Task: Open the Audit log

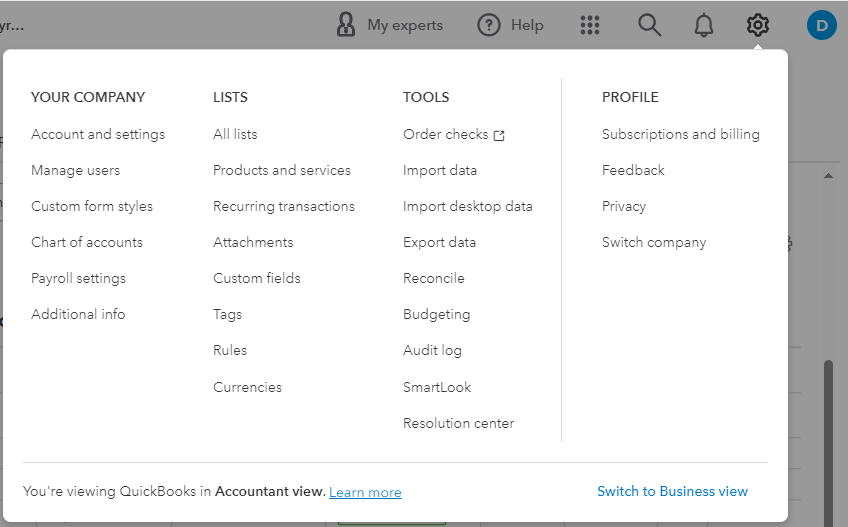Action: click(432, 350)
